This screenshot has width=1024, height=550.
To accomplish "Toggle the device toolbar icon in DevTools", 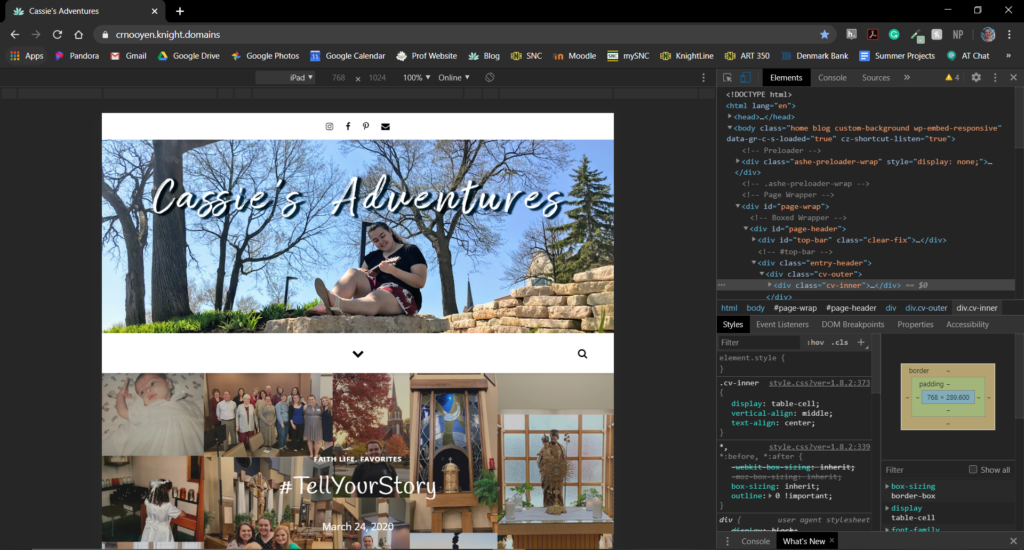I will click(x=745, y=77).
